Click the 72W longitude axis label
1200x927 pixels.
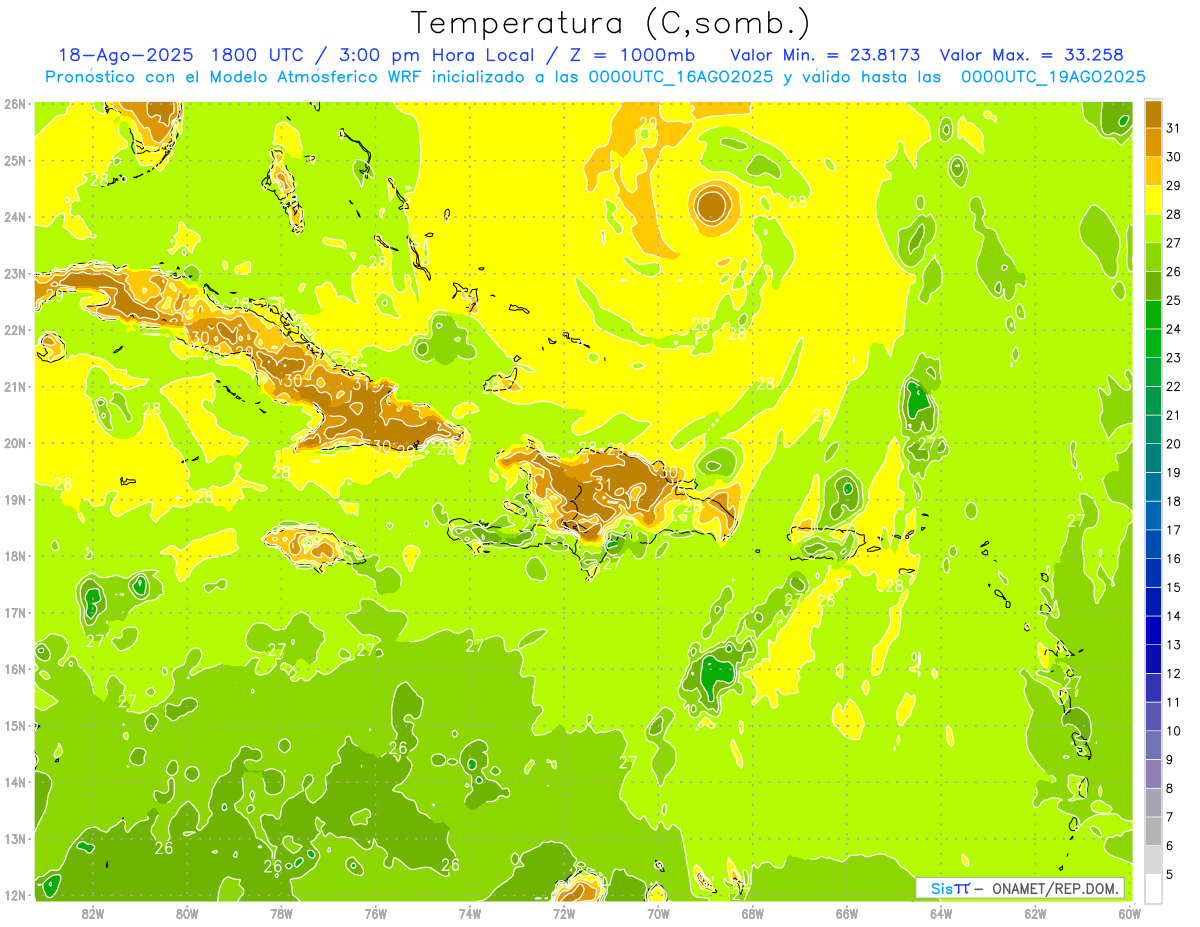pos(564,913)
